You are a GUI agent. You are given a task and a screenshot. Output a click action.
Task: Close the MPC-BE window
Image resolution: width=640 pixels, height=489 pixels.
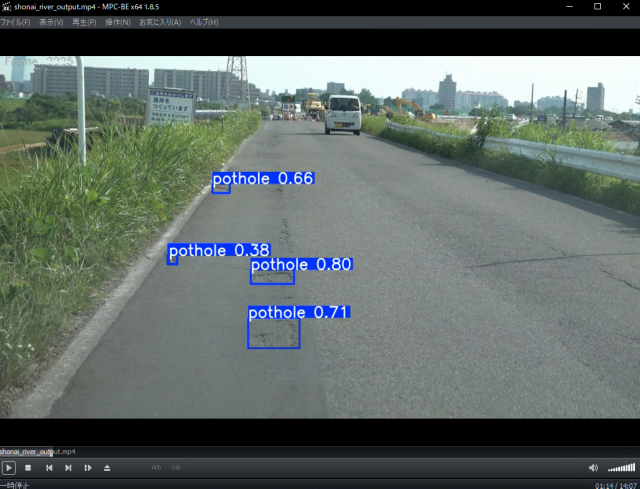(x=626, y=7)
